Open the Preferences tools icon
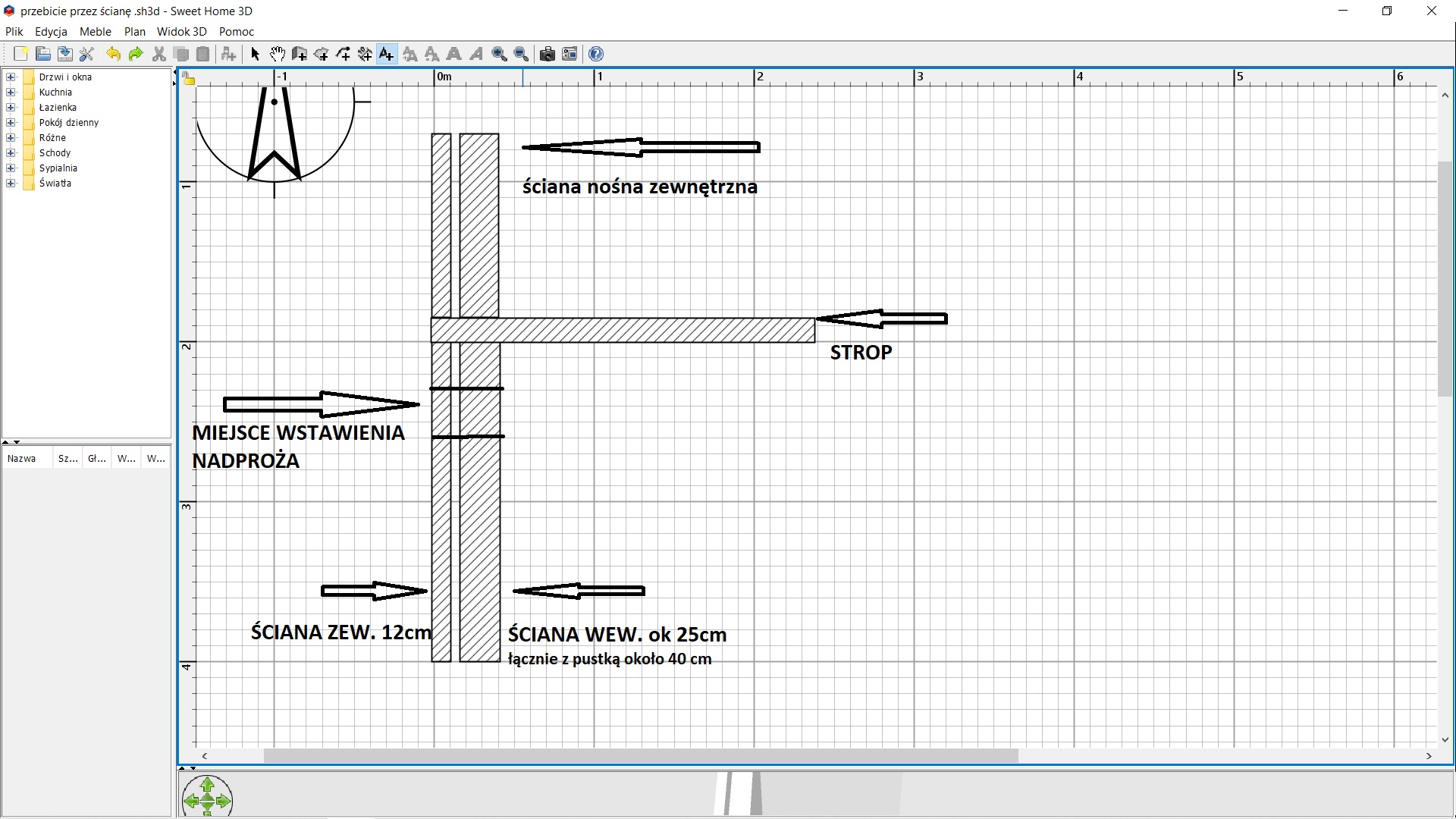1456x819 pixels. click(x=86, y=54)
